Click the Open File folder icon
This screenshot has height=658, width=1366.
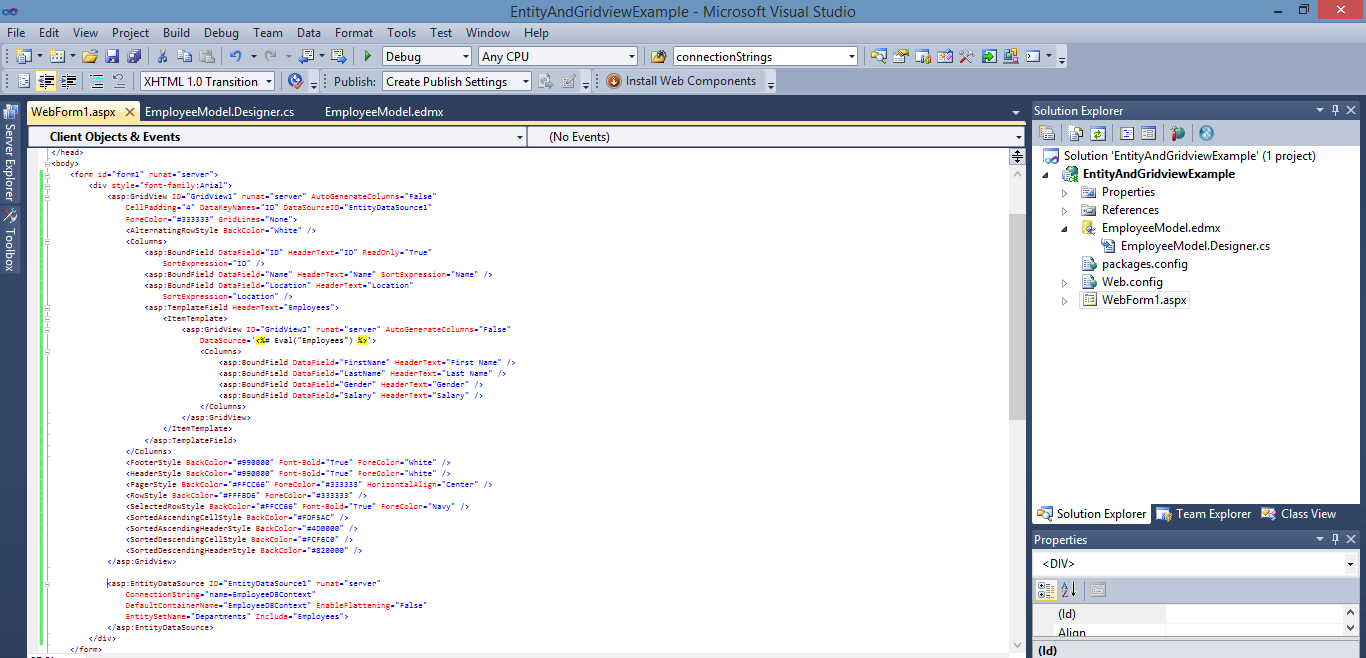pos(90,56)
